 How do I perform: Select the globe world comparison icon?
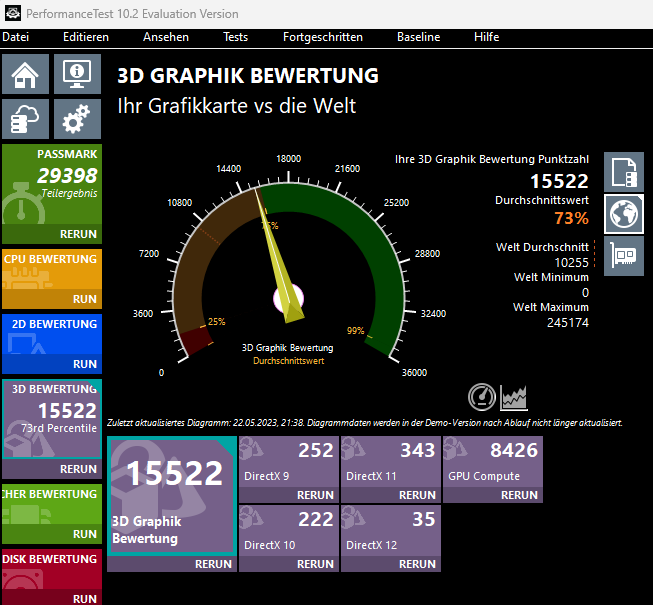pos(624,214)
